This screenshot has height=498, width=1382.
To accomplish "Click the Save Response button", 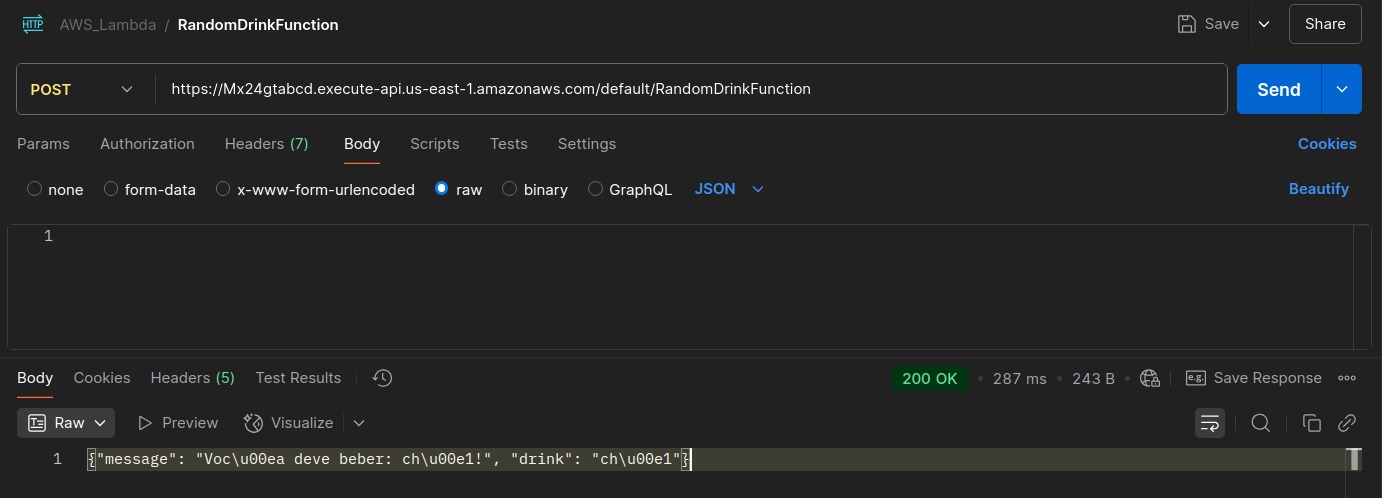I will click(1253, 378).
